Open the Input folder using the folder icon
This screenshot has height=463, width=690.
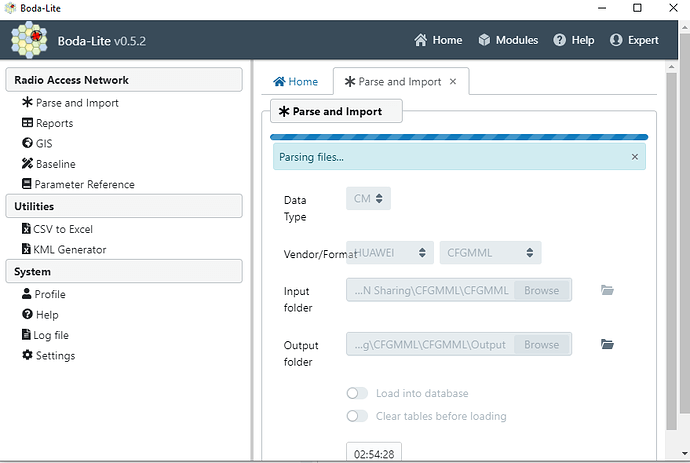tap(607, 290)
